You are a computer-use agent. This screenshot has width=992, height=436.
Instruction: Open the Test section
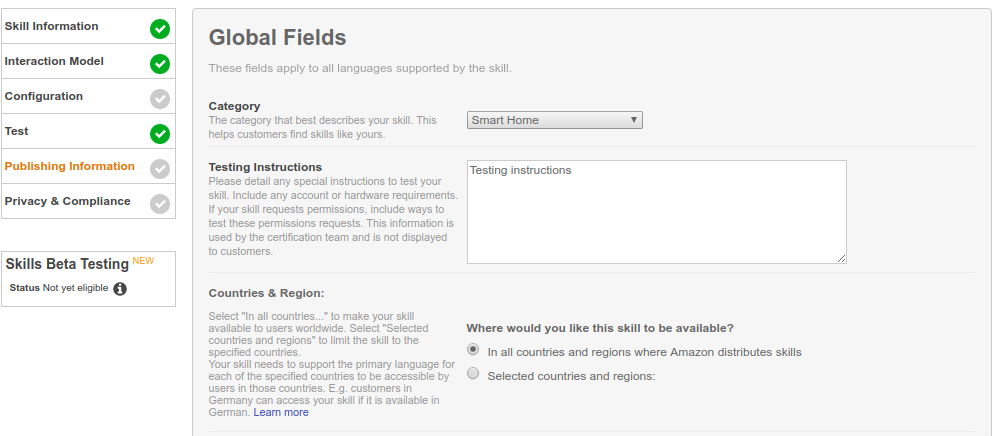[x=17, y=131]
